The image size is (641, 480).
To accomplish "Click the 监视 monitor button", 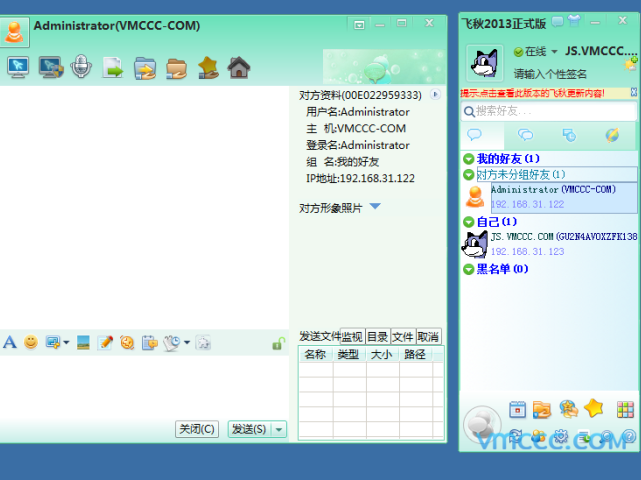I will (x=352, y=336).
